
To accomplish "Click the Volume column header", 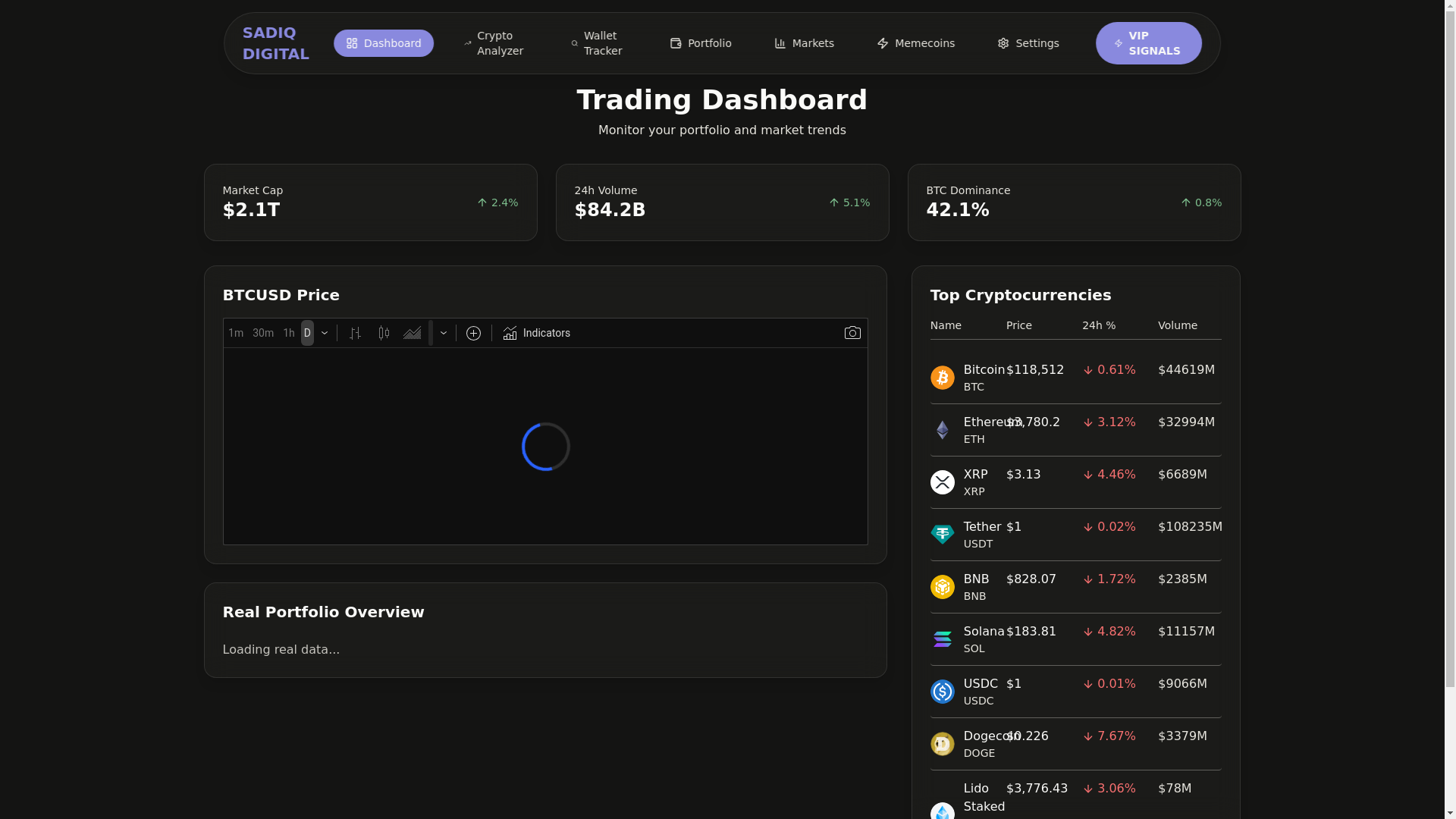I will tap(1178, 325).
